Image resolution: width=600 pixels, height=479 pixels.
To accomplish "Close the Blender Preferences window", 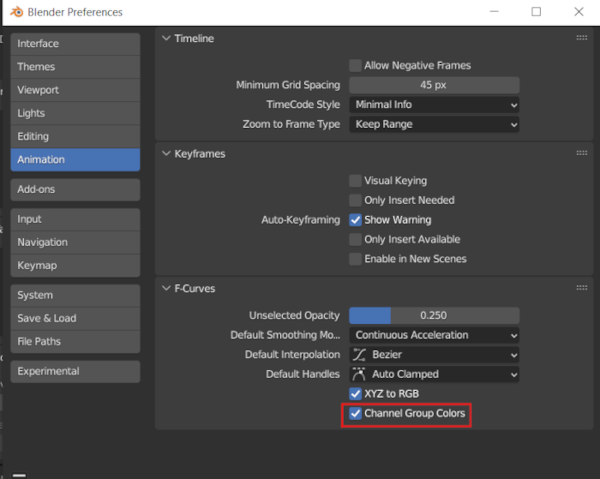I will click(x=579, y=12).
